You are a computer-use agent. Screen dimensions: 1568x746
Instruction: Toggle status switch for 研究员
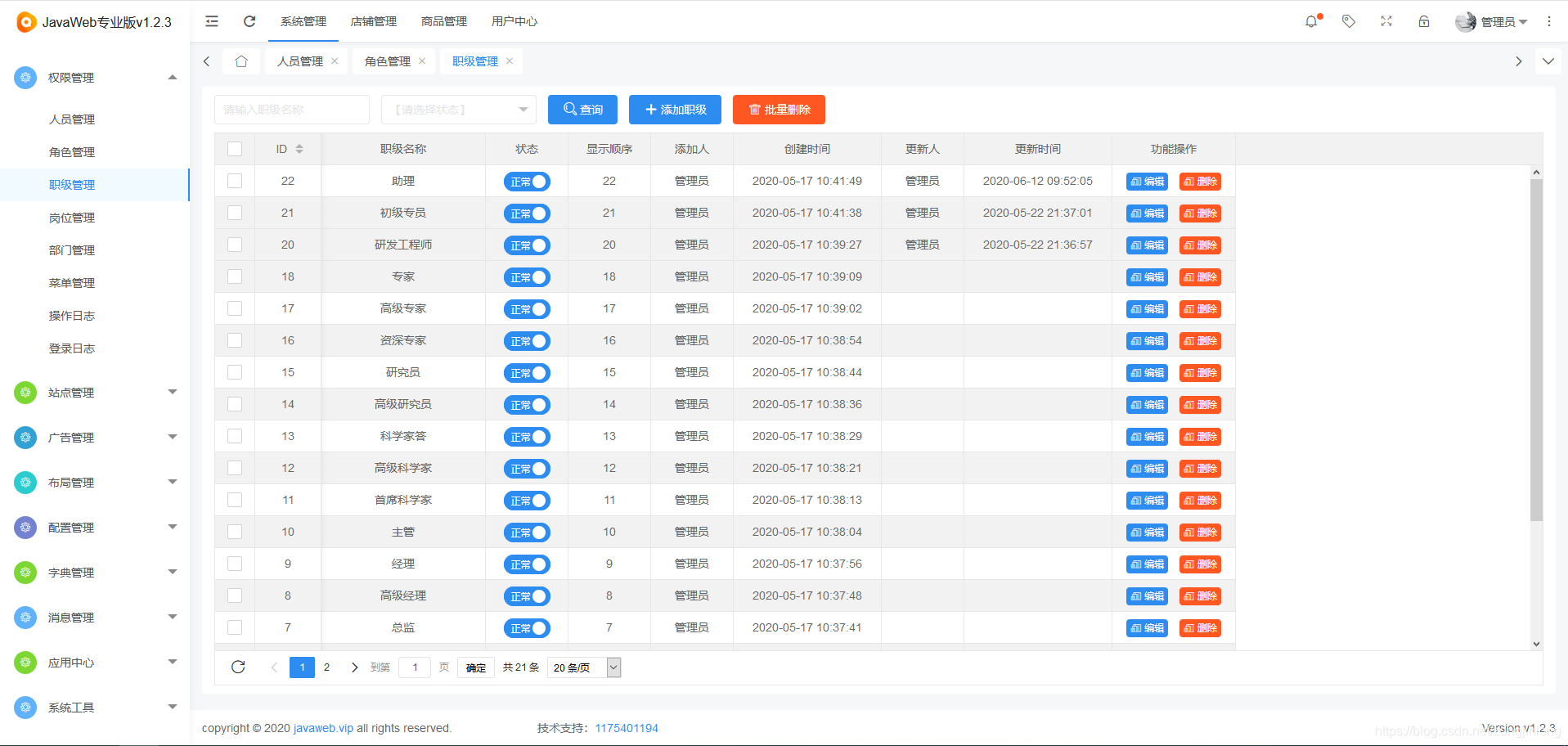point(527,373)
